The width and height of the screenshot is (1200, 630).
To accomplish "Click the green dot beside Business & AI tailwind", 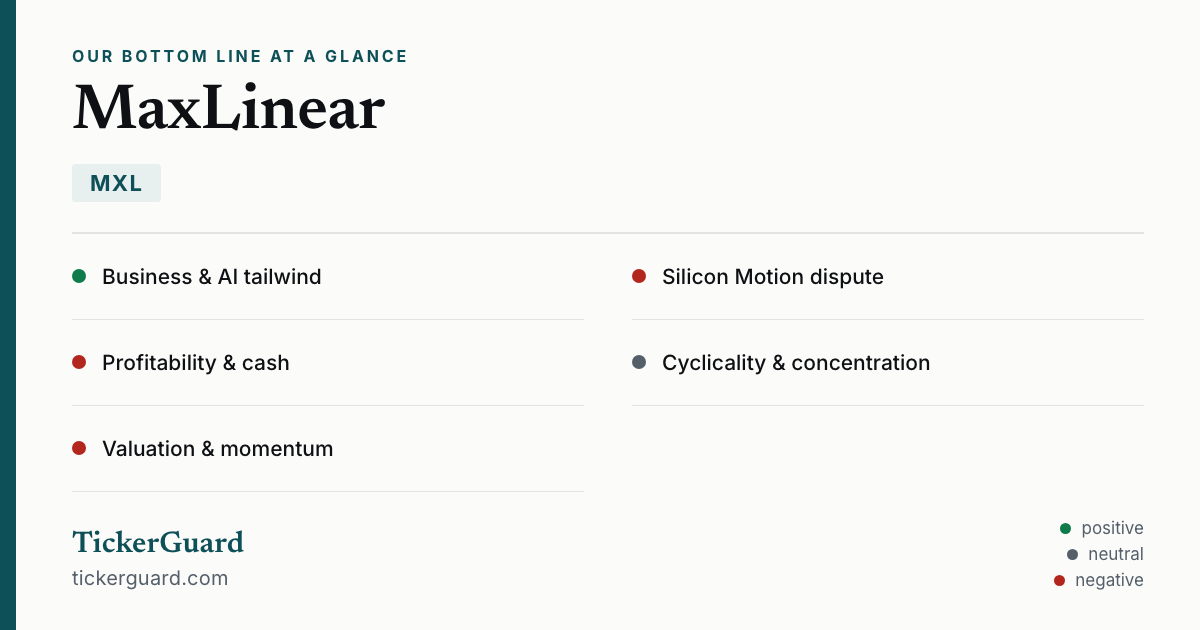I will point(79,276).
